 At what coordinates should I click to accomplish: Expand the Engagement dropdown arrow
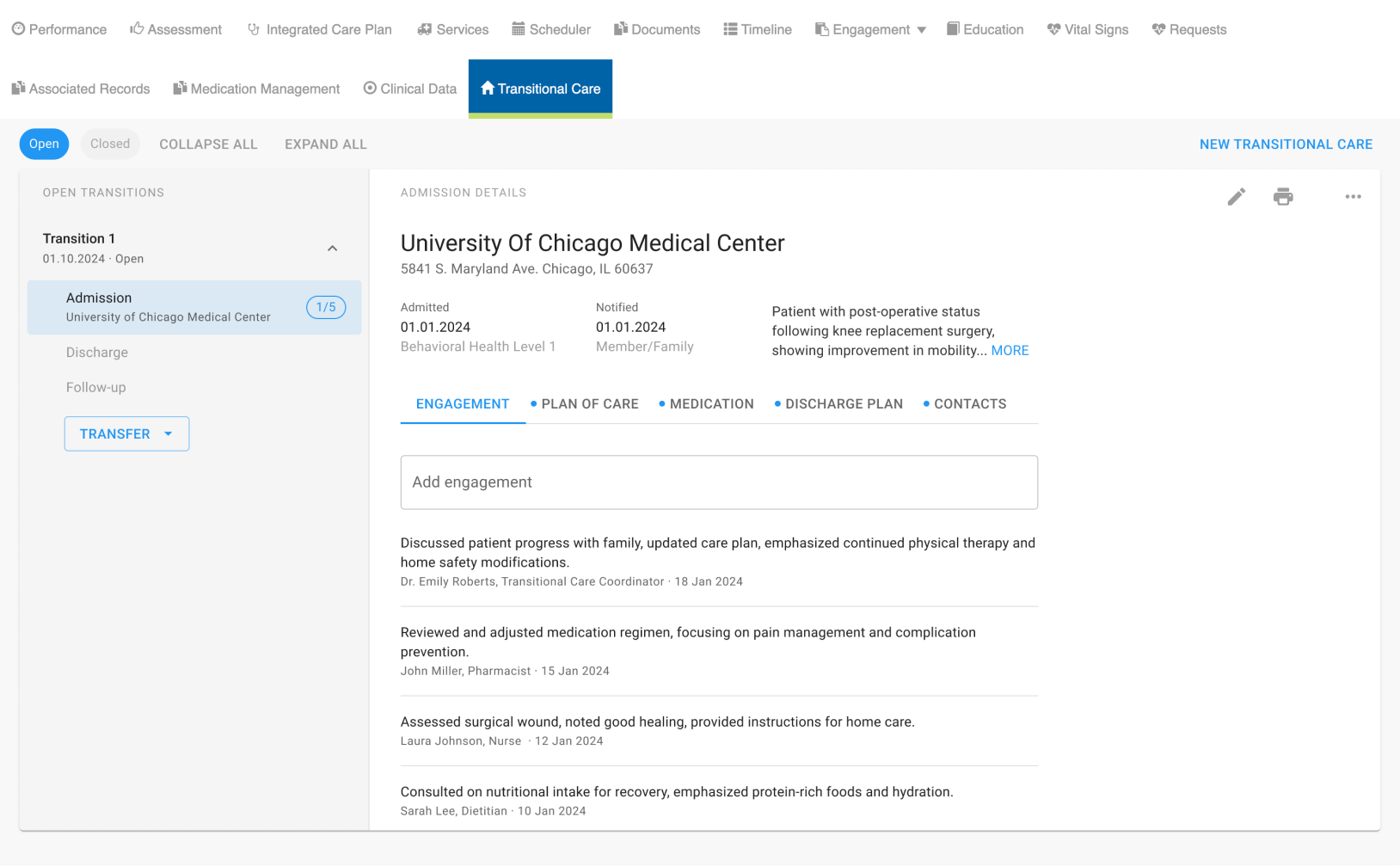pos(921,30)
